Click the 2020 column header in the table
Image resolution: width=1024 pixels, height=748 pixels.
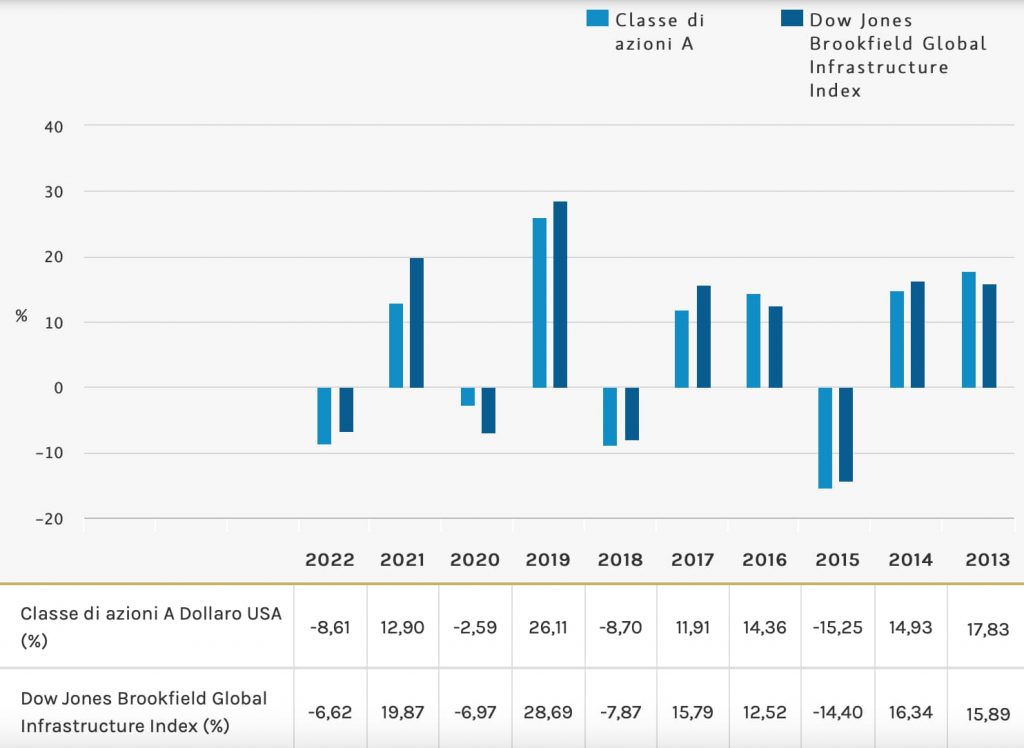pos(475,560)
